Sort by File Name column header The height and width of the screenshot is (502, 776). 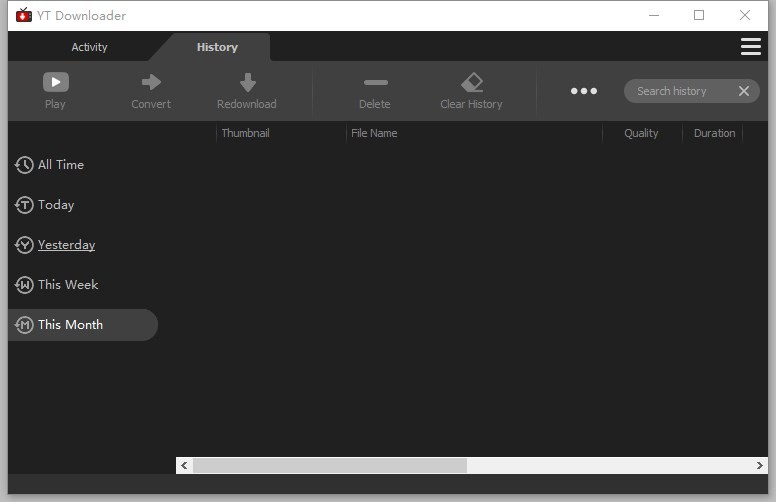click(x=375, y=133)
